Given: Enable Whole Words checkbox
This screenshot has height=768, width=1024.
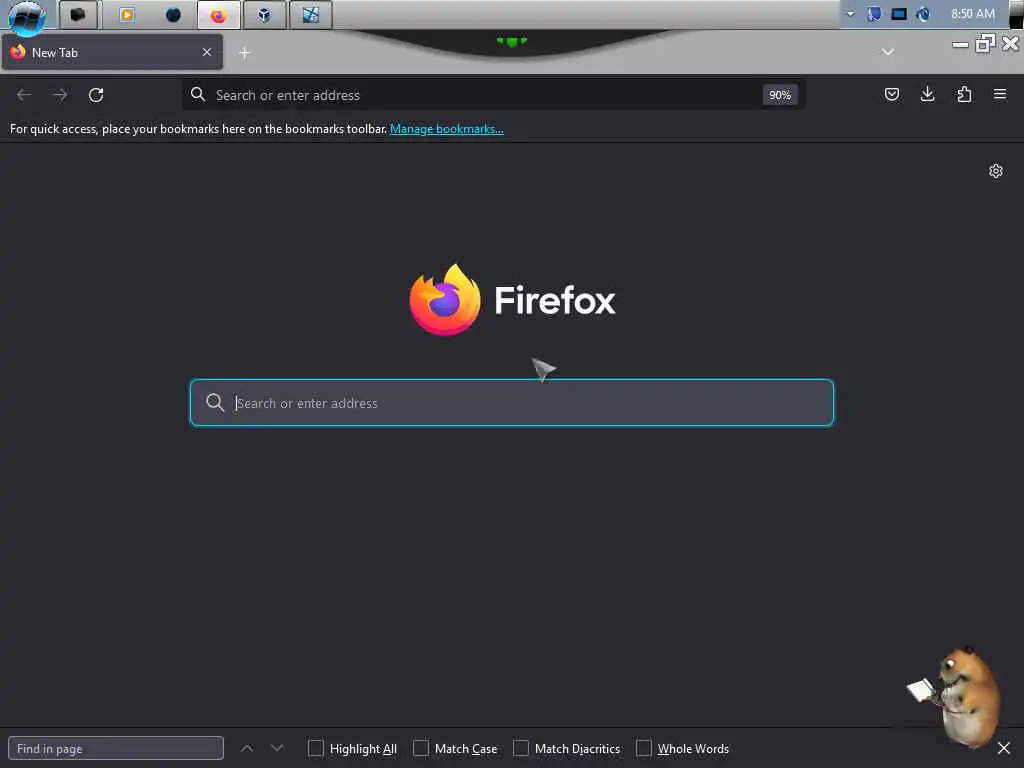Looking at the screenshot, I should coord(644,748).
